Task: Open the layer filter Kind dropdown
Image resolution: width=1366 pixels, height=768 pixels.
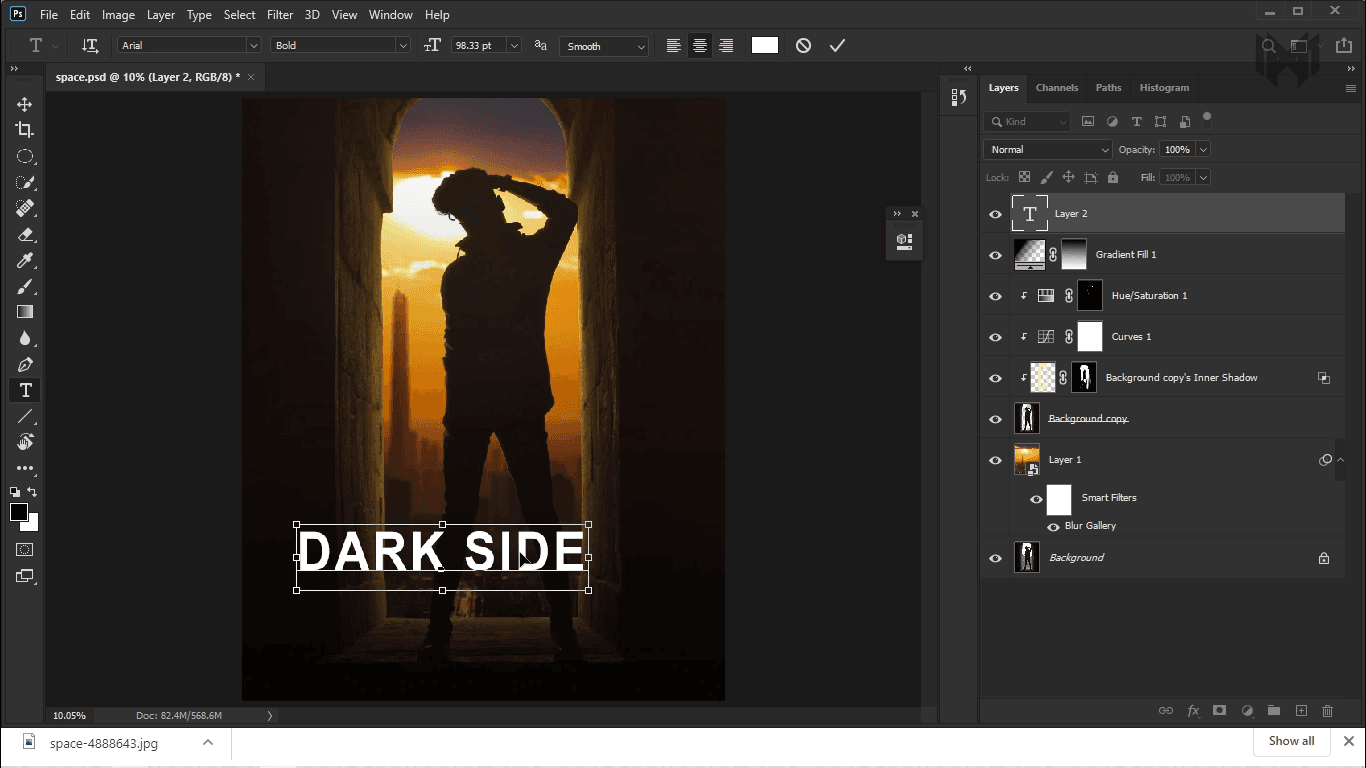Action: tap(1027, 122)
